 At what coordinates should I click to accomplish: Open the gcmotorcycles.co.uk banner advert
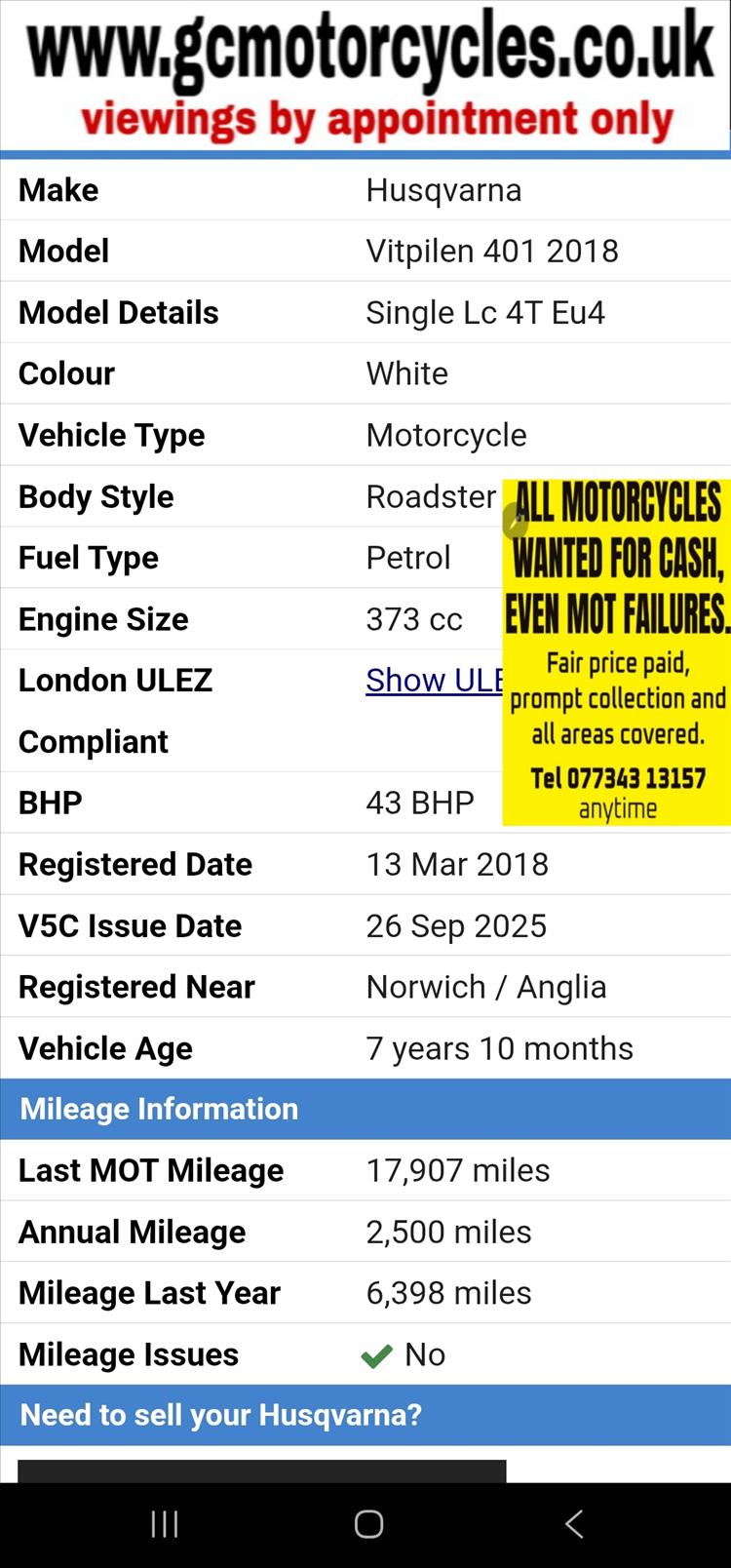pos(370,51)
